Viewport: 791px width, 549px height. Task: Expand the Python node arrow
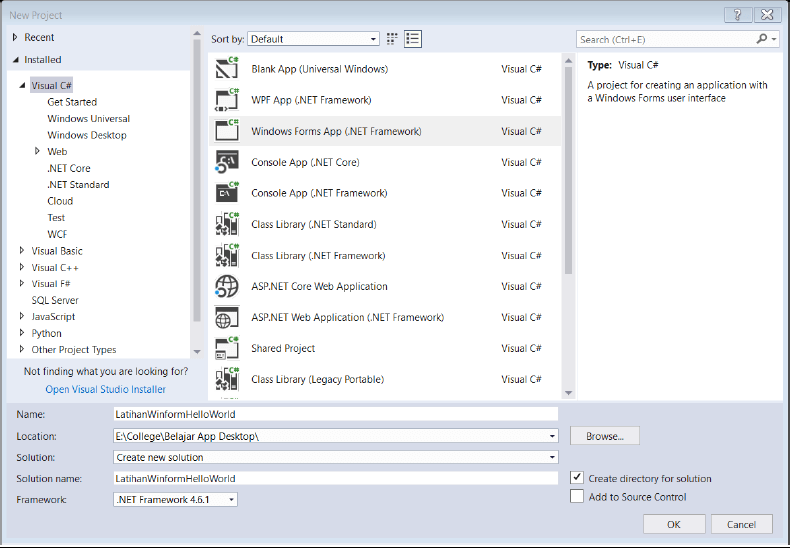(22, 333)
